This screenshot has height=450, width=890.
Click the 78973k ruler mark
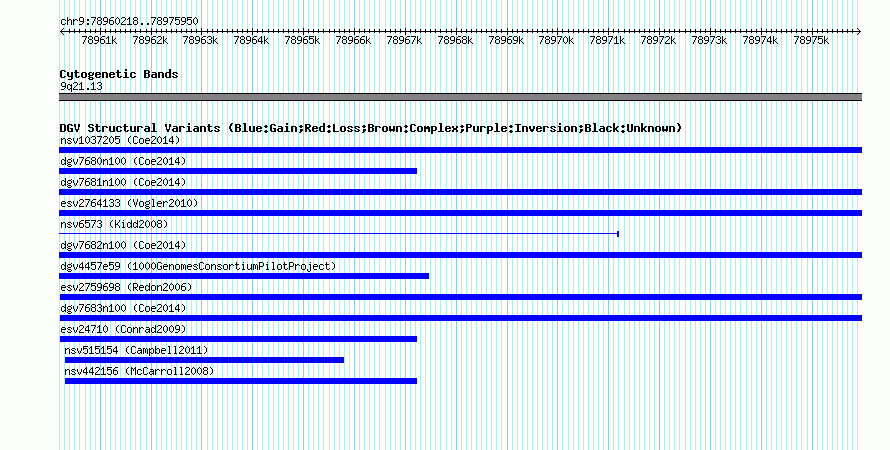[x=710, y=40]
